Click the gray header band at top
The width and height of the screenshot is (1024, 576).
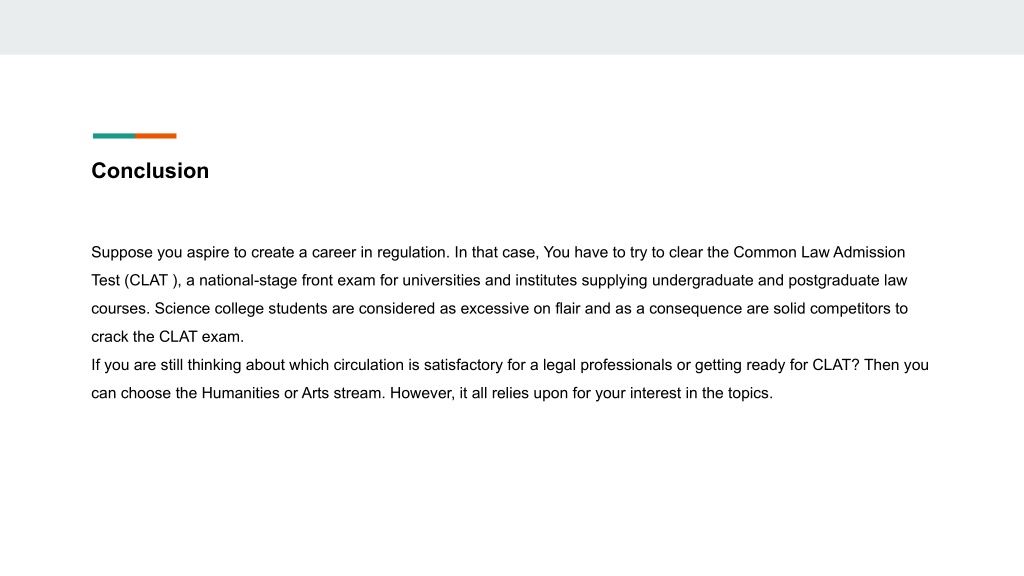[512, 27]
